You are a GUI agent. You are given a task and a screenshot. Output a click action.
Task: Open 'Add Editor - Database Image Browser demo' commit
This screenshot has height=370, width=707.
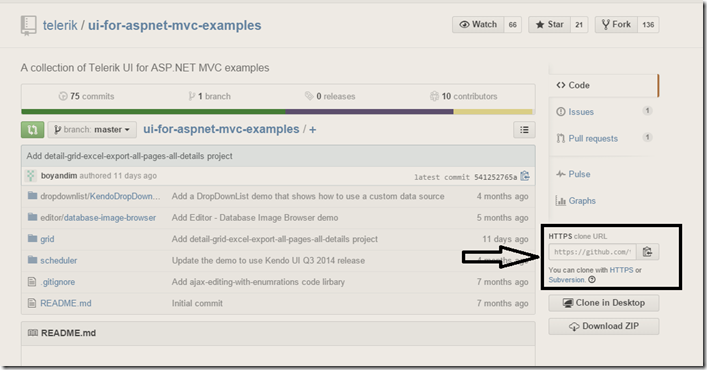255,218
